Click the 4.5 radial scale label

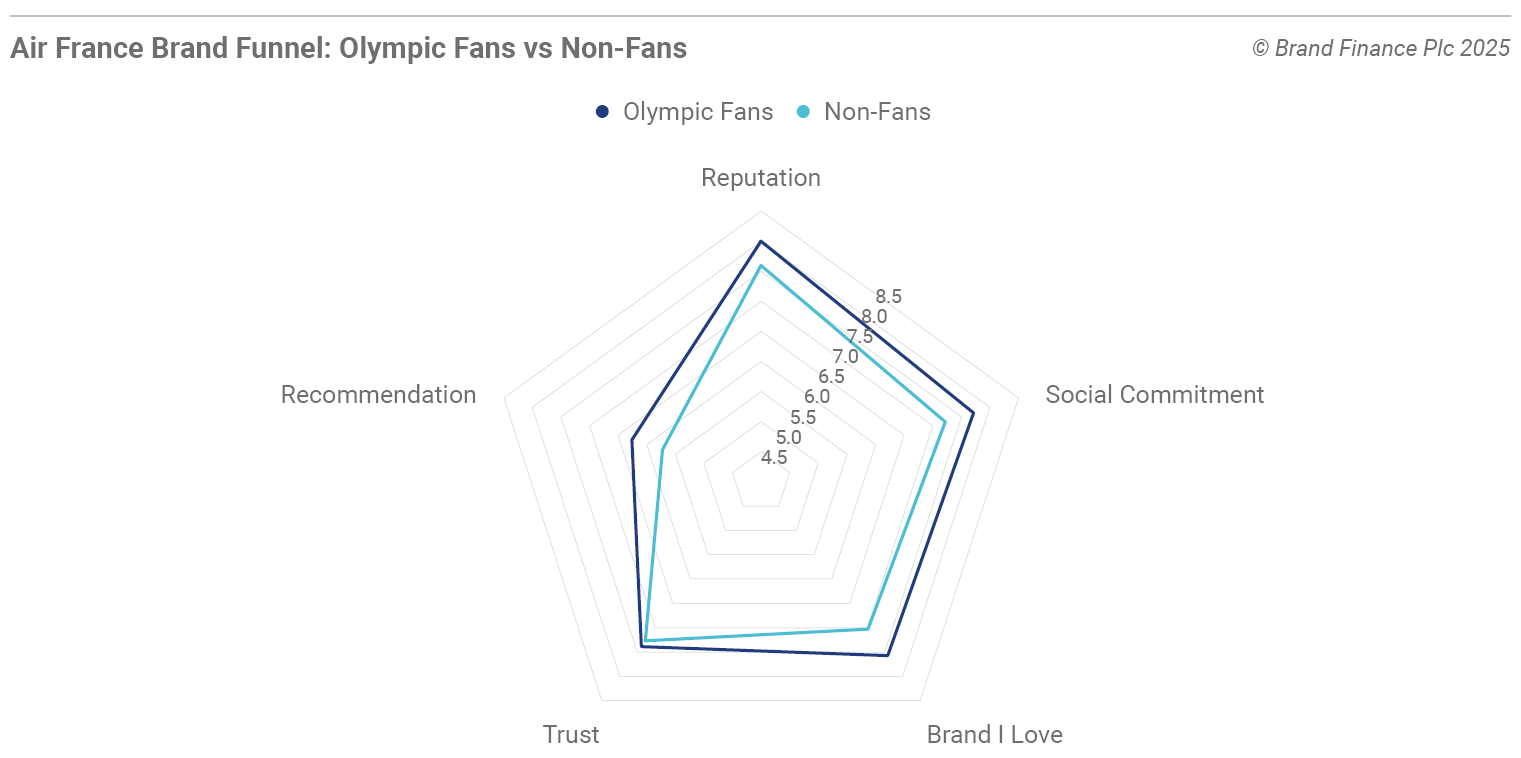(x=774, y=458)
